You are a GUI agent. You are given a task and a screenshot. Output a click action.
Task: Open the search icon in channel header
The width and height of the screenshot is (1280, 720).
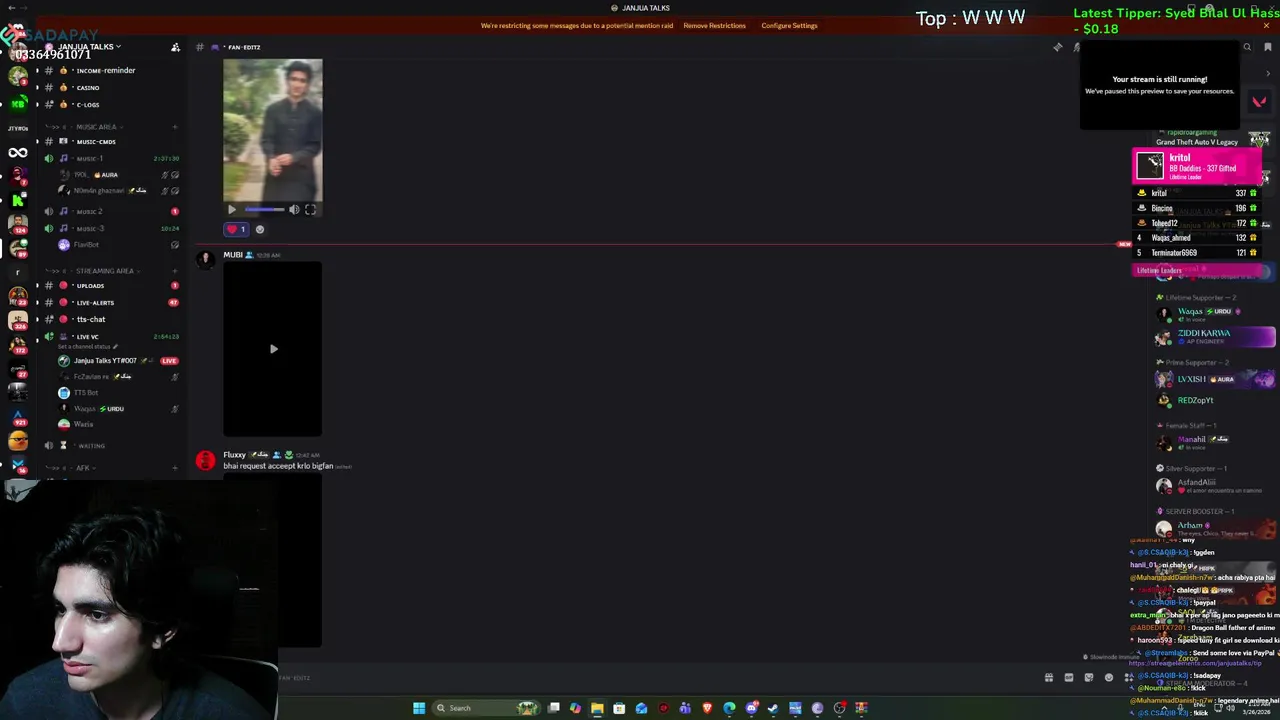(x=1247, y=47)
